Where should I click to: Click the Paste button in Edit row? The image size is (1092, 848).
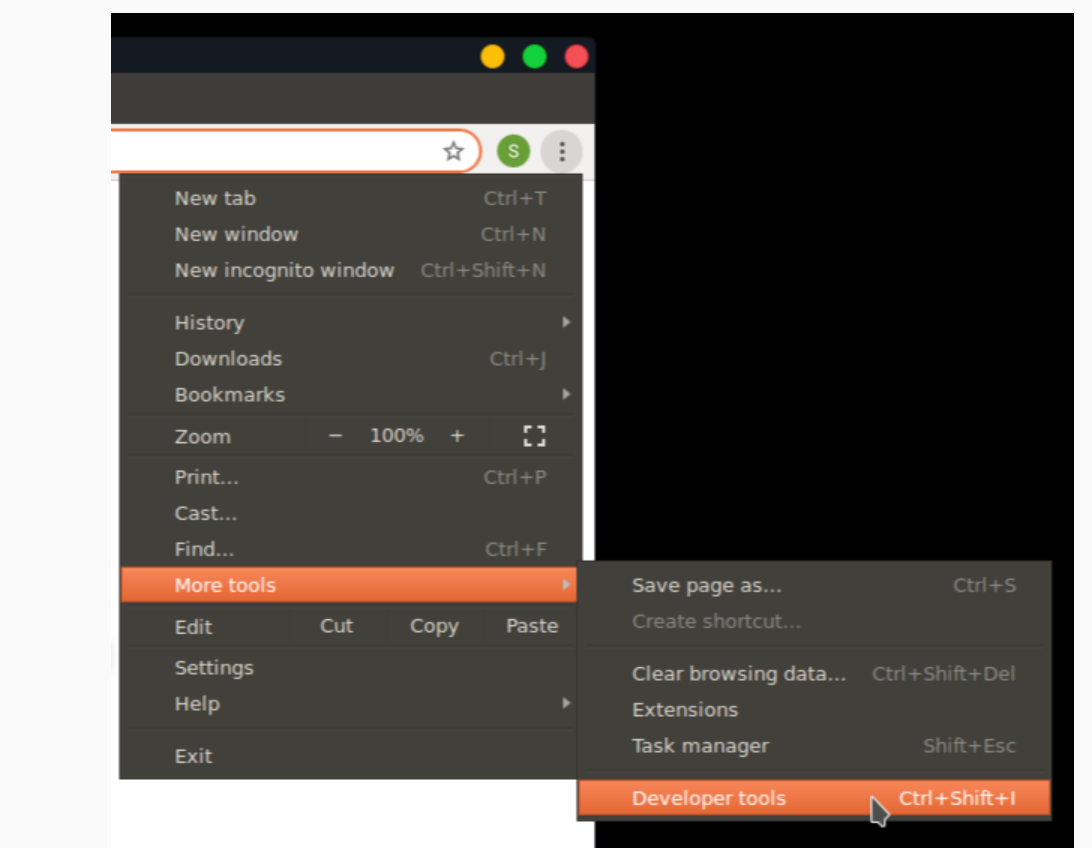pyautogui.click(x=531, y=626)
